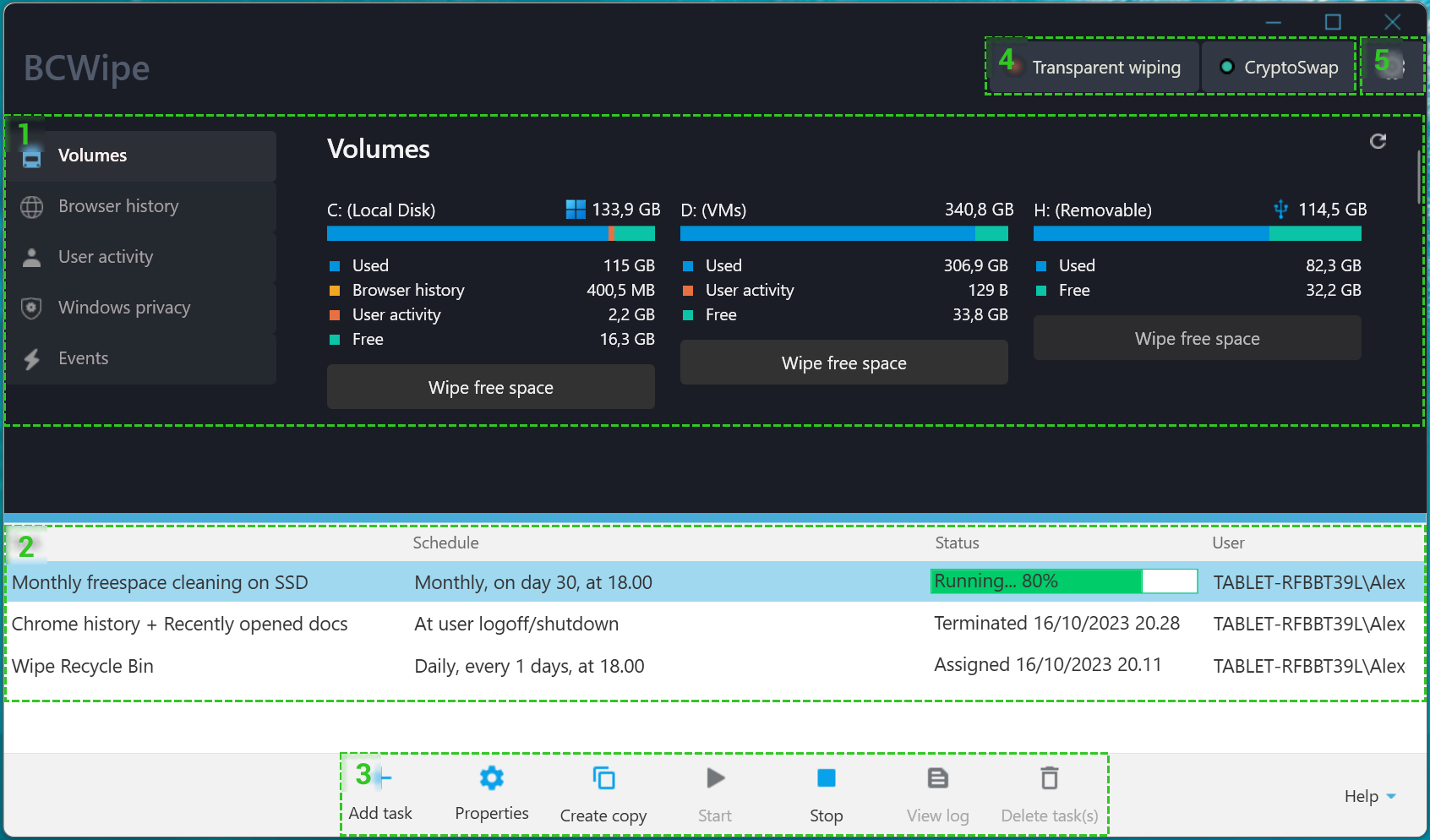Click the Windows privacy shield icon
The width and height of the screenshot is (1430, 840).
(32, 308)
